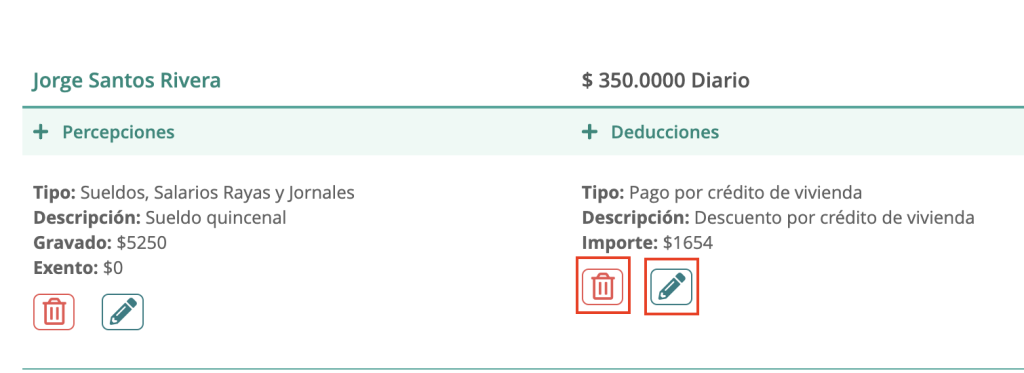Select the Sueldo quincenal description line
Image resolution: width=1024 pixels, height=373 pixels.
pos(160,218)
